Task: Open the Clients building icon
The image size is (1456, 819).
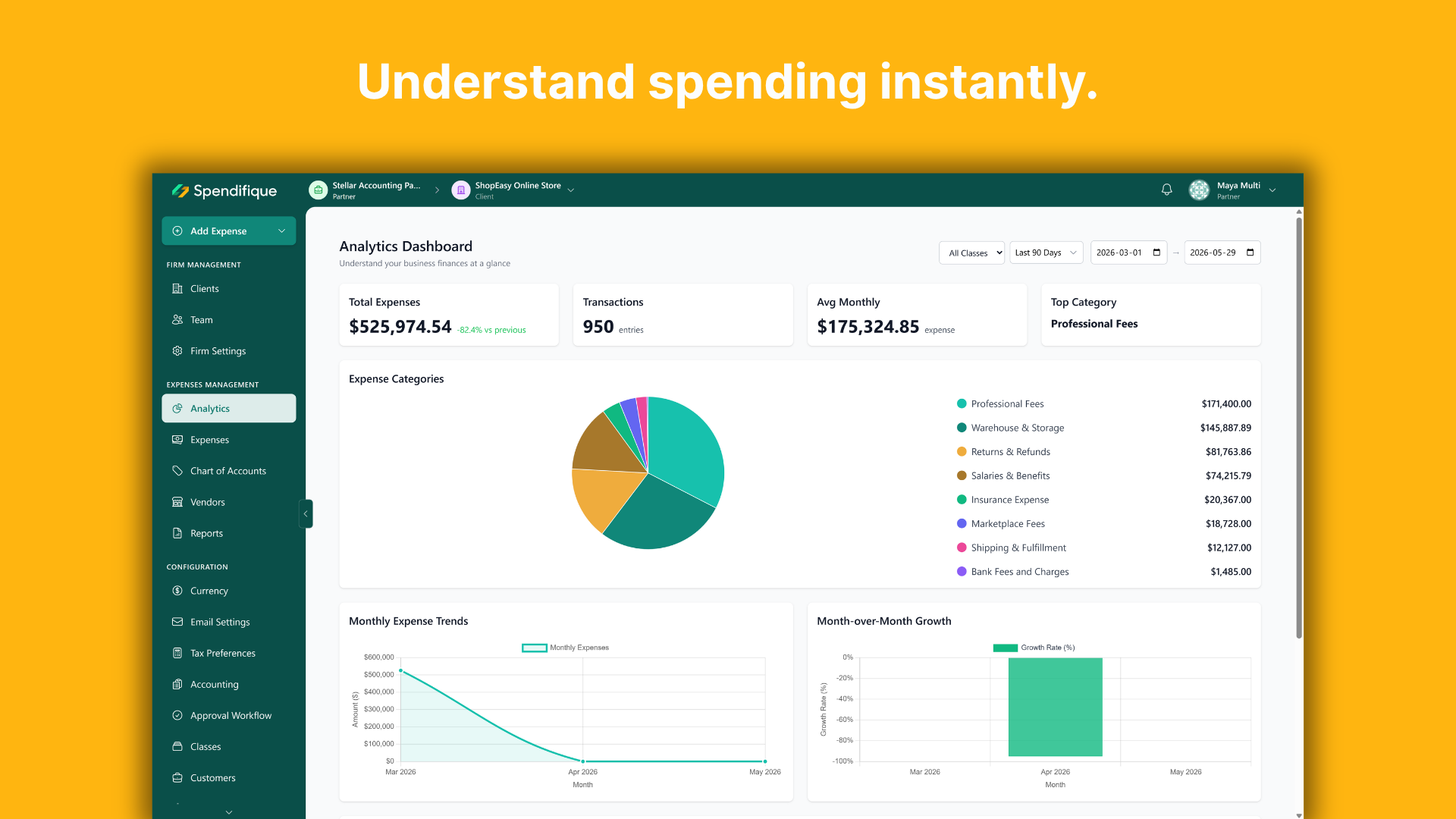Action: [177, 289]
